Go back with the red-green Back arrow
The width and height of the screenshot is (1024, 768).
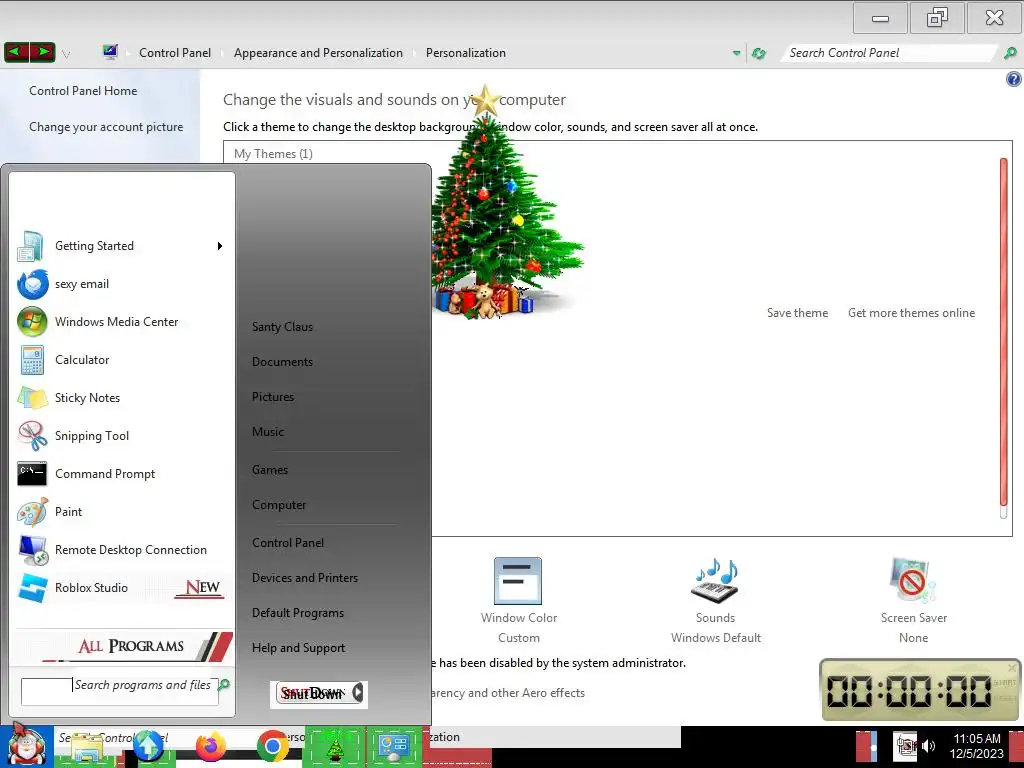coord(18,52)
